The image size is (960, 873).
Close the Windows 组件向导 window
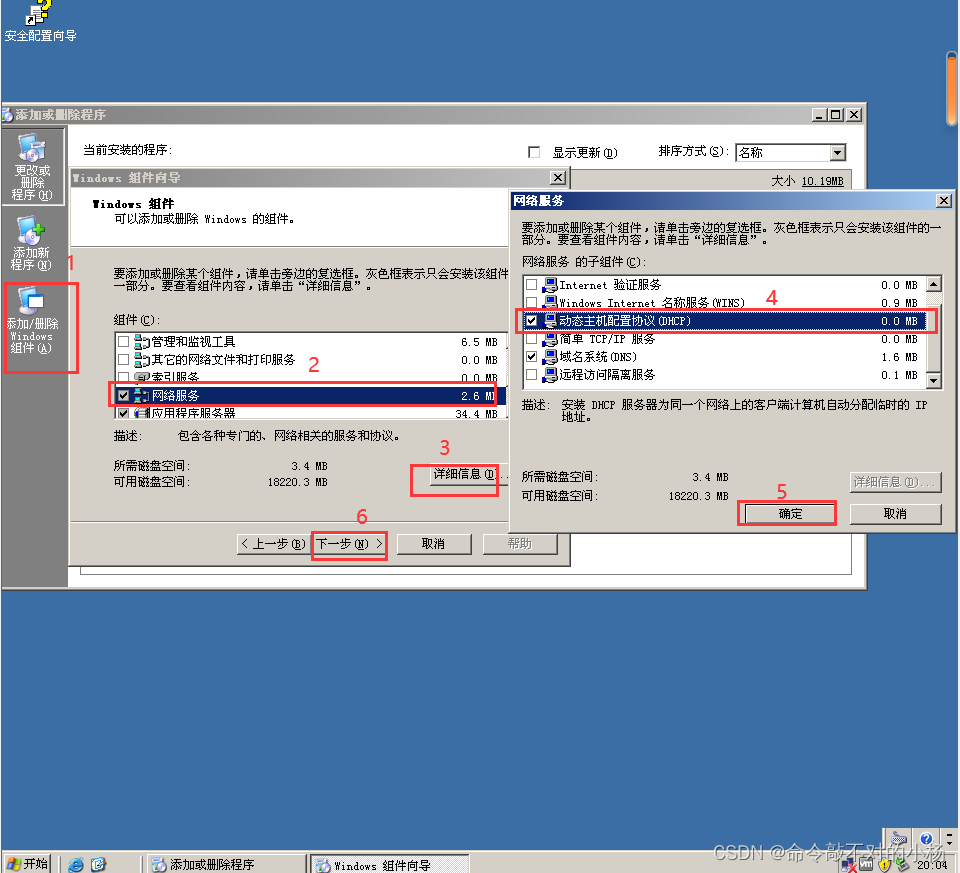pos(557,178)
